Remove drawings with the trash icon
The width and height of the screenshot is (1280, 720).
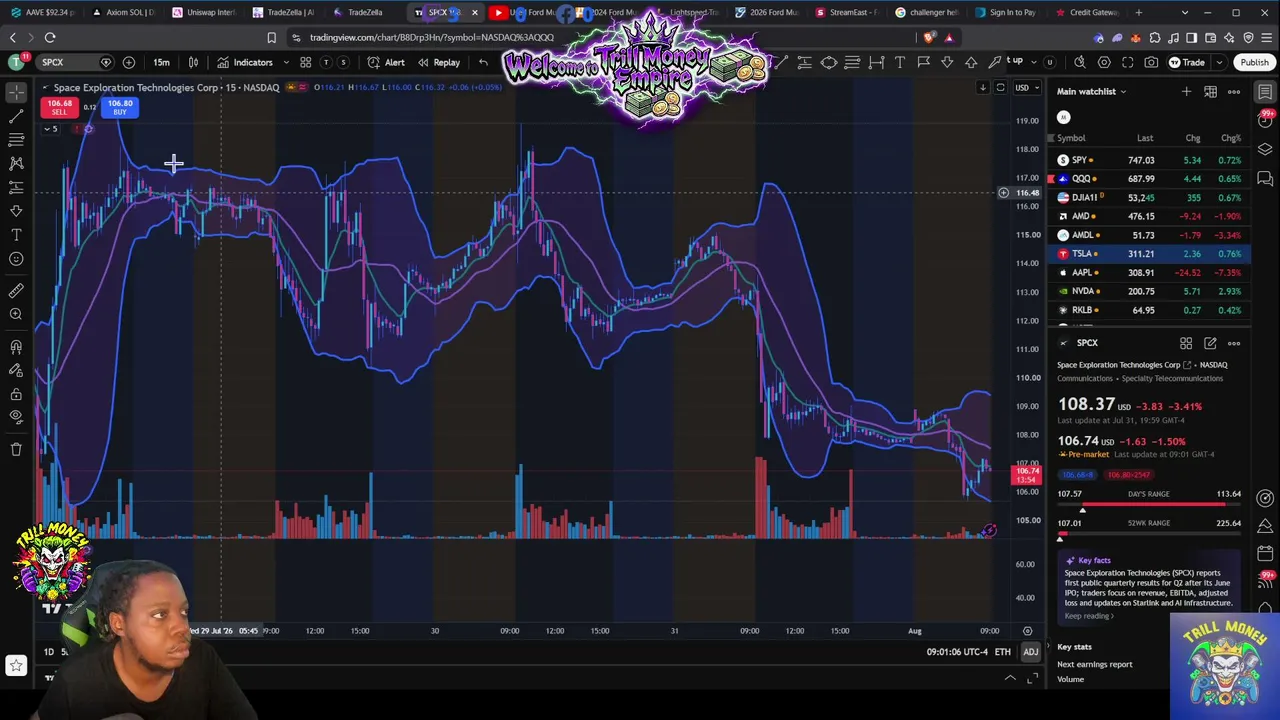(x=16, y=450)
